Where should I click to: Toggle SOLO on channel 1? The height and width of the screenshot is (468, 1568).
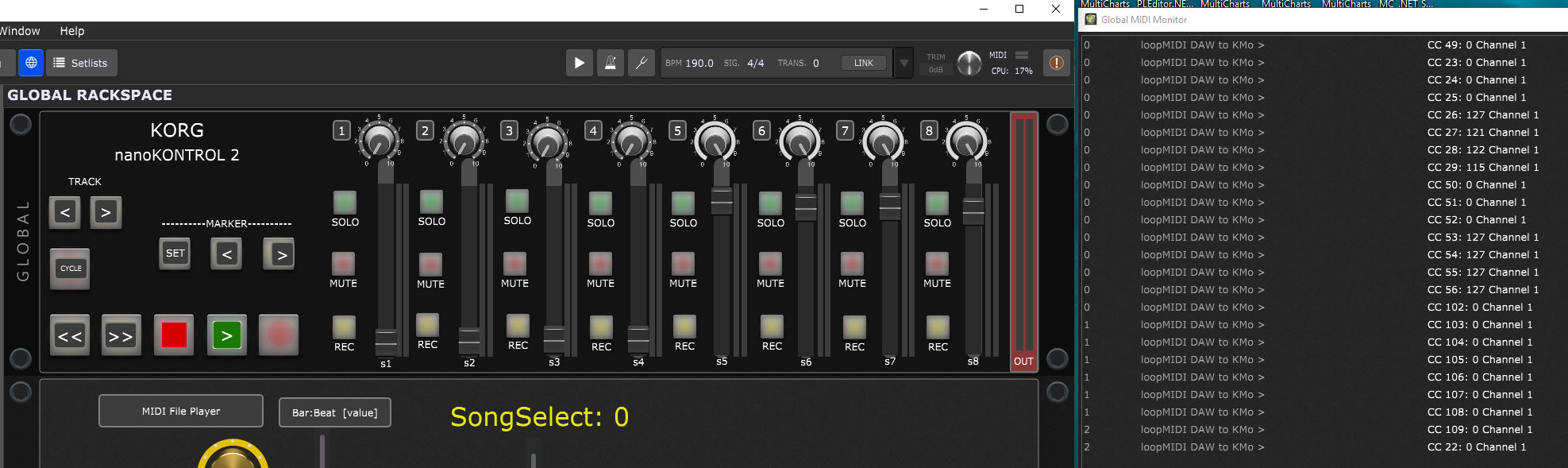pos(345,202)
